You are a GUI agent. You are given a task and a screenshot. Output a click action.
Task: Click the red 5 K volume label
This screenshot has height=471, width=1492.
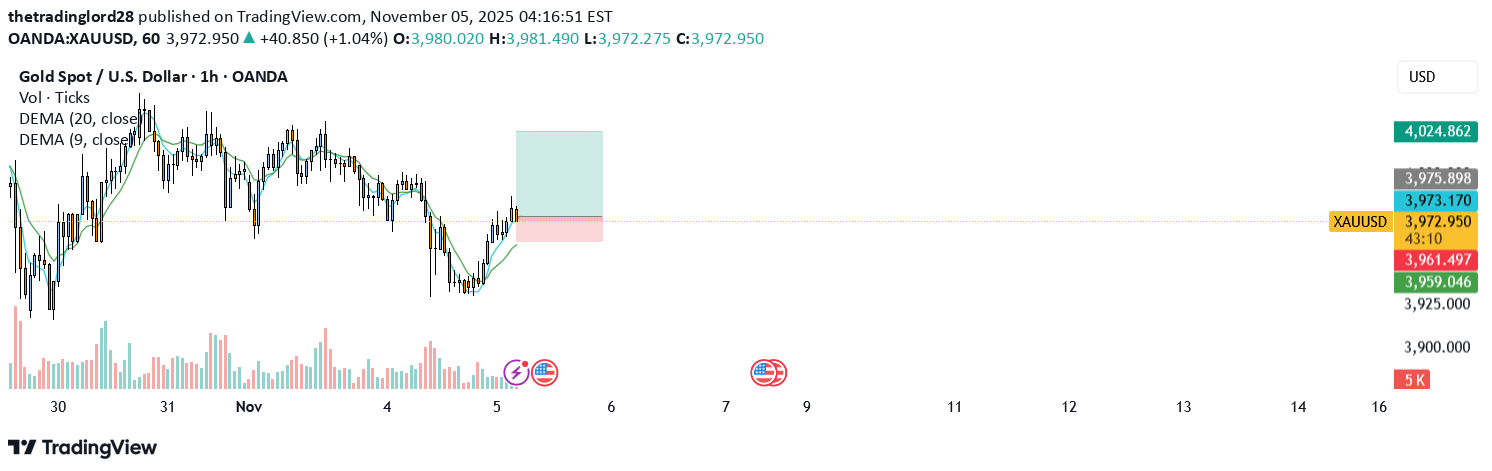(x=1415, y=380)
